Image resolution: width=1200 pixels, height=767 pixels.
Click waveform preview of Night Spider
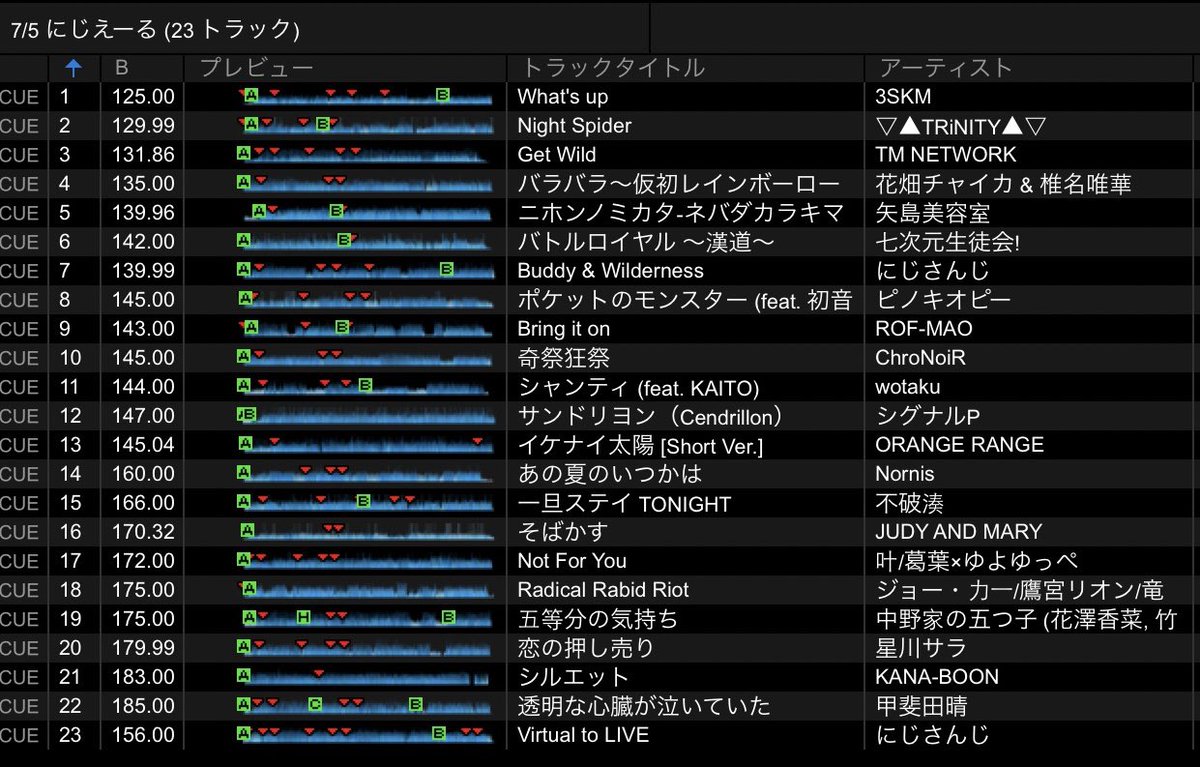(x=366, y=126)
